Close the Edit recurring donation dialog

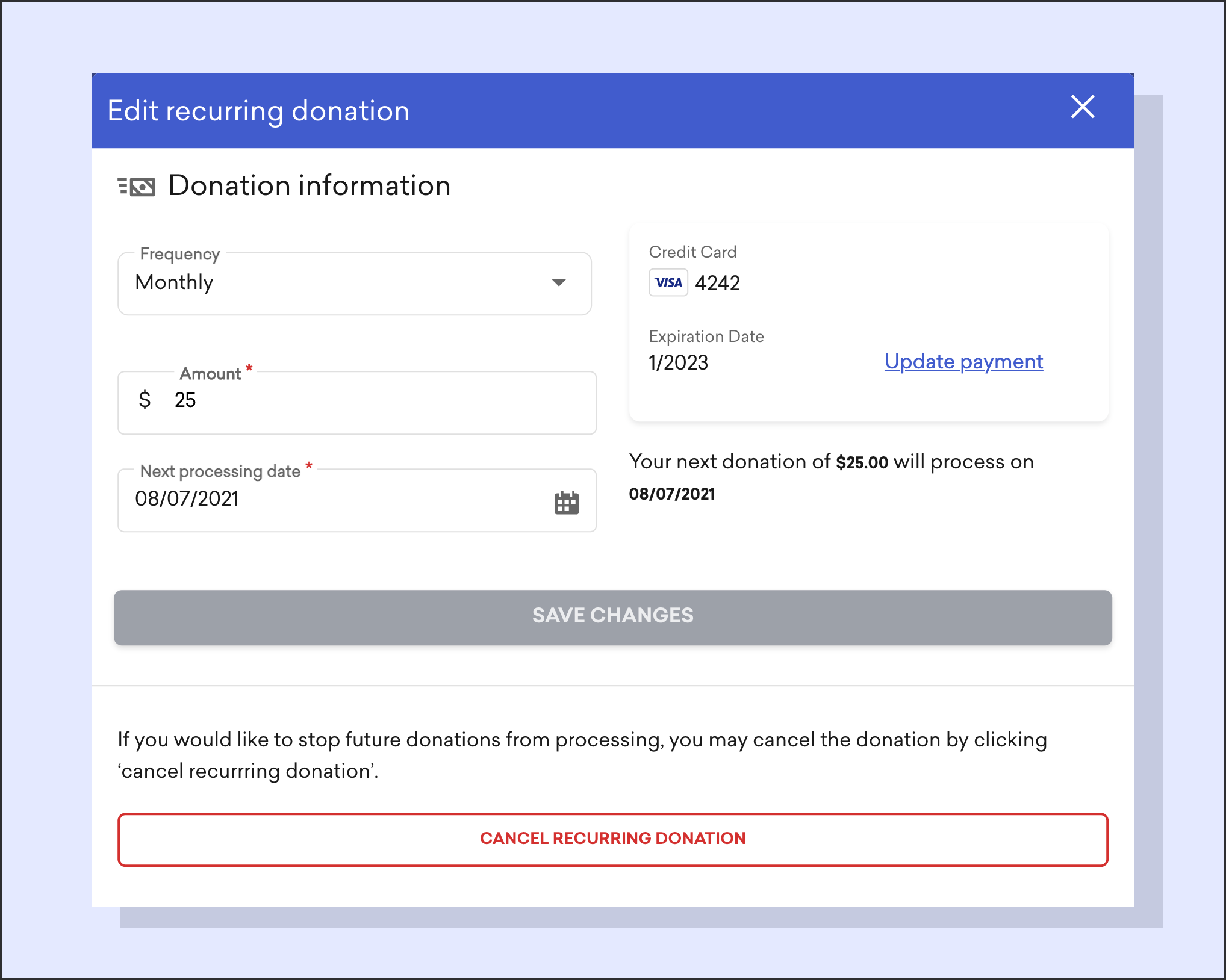[1082, 107]
